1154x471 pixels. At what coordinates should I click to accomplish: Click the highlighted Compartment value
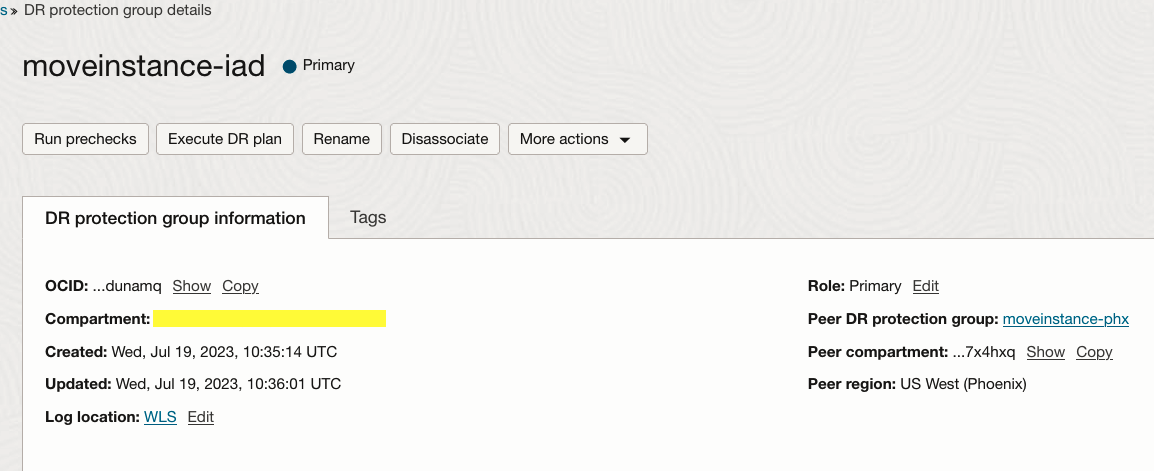click(x=269, y=319)
